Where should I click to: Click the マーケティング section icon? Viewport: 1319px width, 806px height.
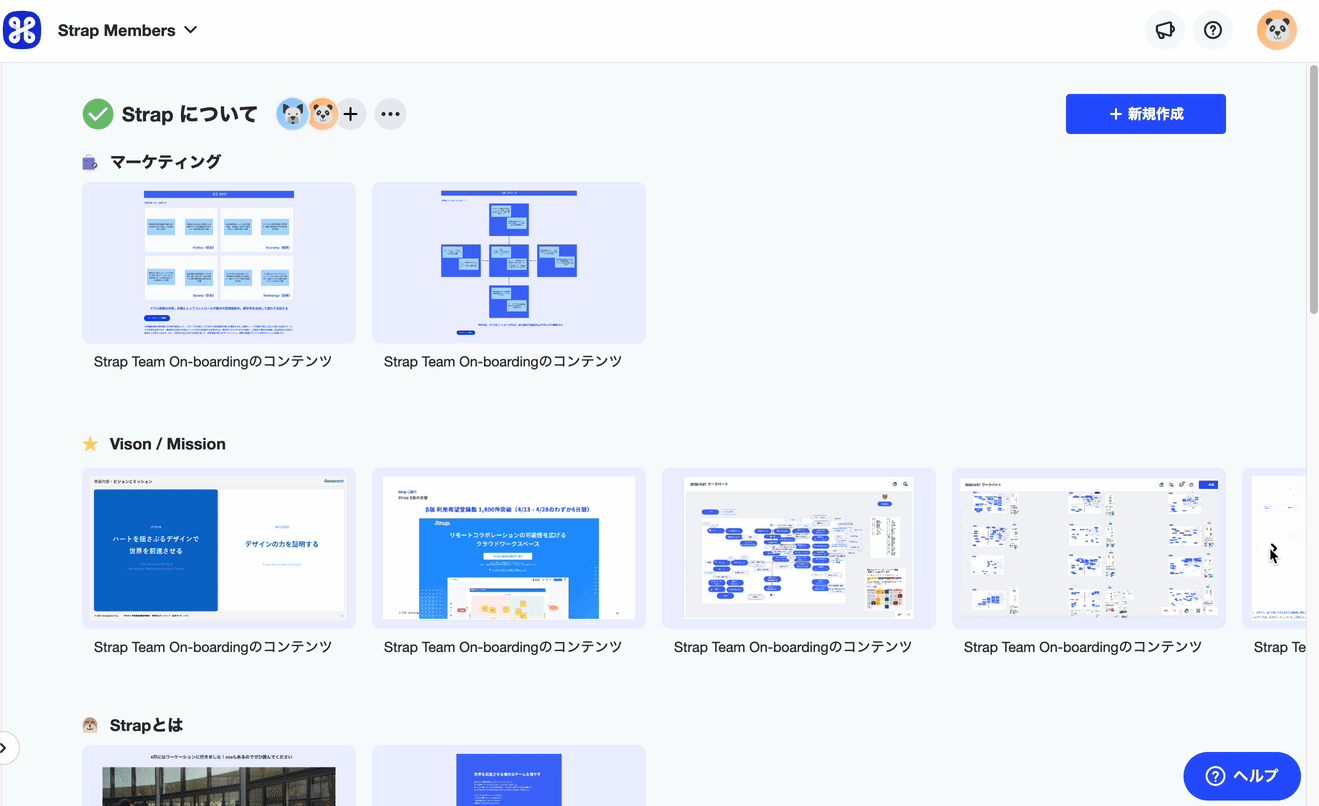(90, 162)
